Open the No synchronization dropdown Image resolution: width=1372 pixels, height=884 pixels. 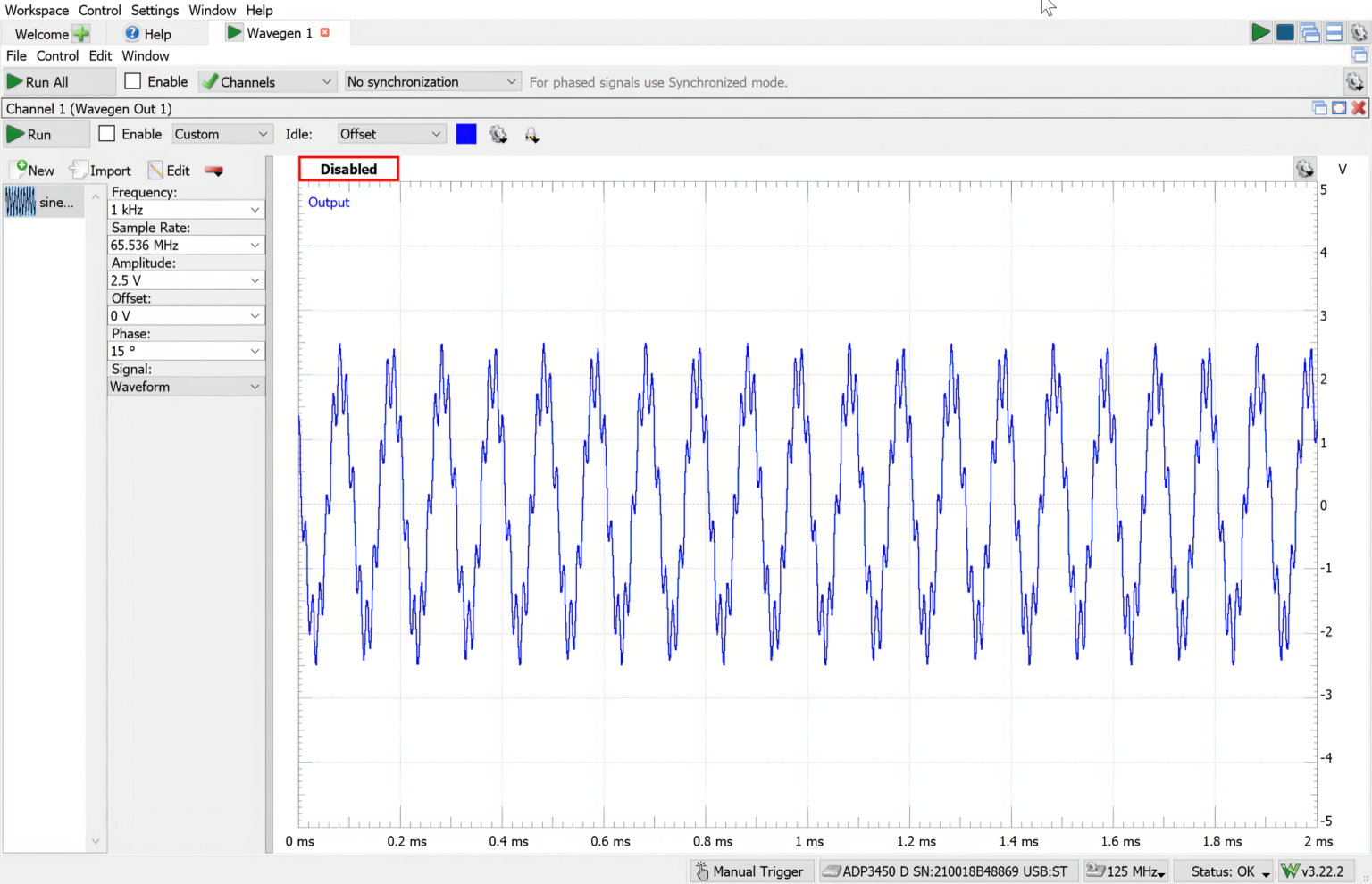click(432, 81)
